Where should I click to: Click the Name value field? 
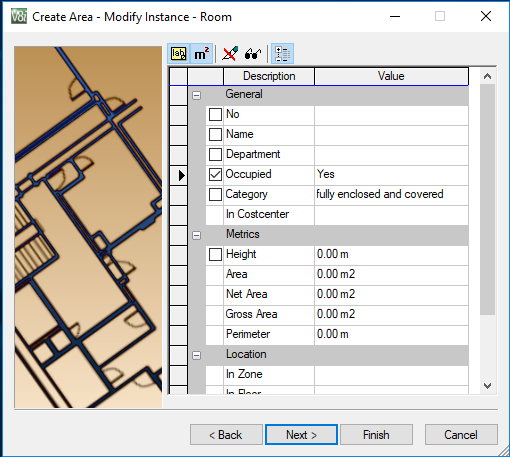391,136
